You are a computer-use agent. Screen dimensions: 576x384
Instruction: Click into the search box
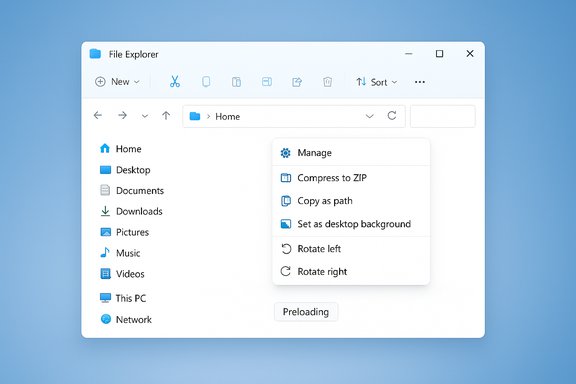(443, 116)
